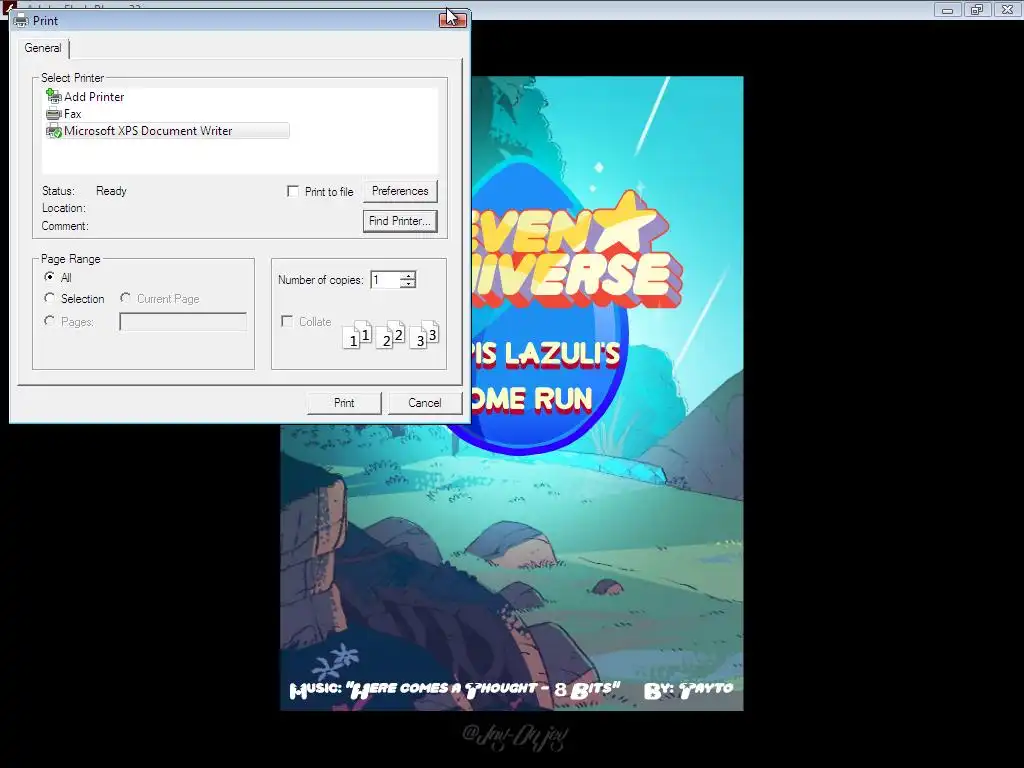Click the 3-3 collate page icon
Viewport: 1024px width, 768px height.
coord(424,335)
